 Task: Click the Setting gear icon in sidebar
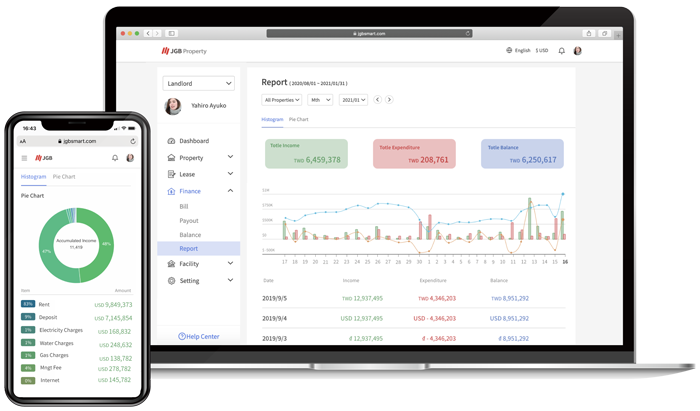coord(171,281)
